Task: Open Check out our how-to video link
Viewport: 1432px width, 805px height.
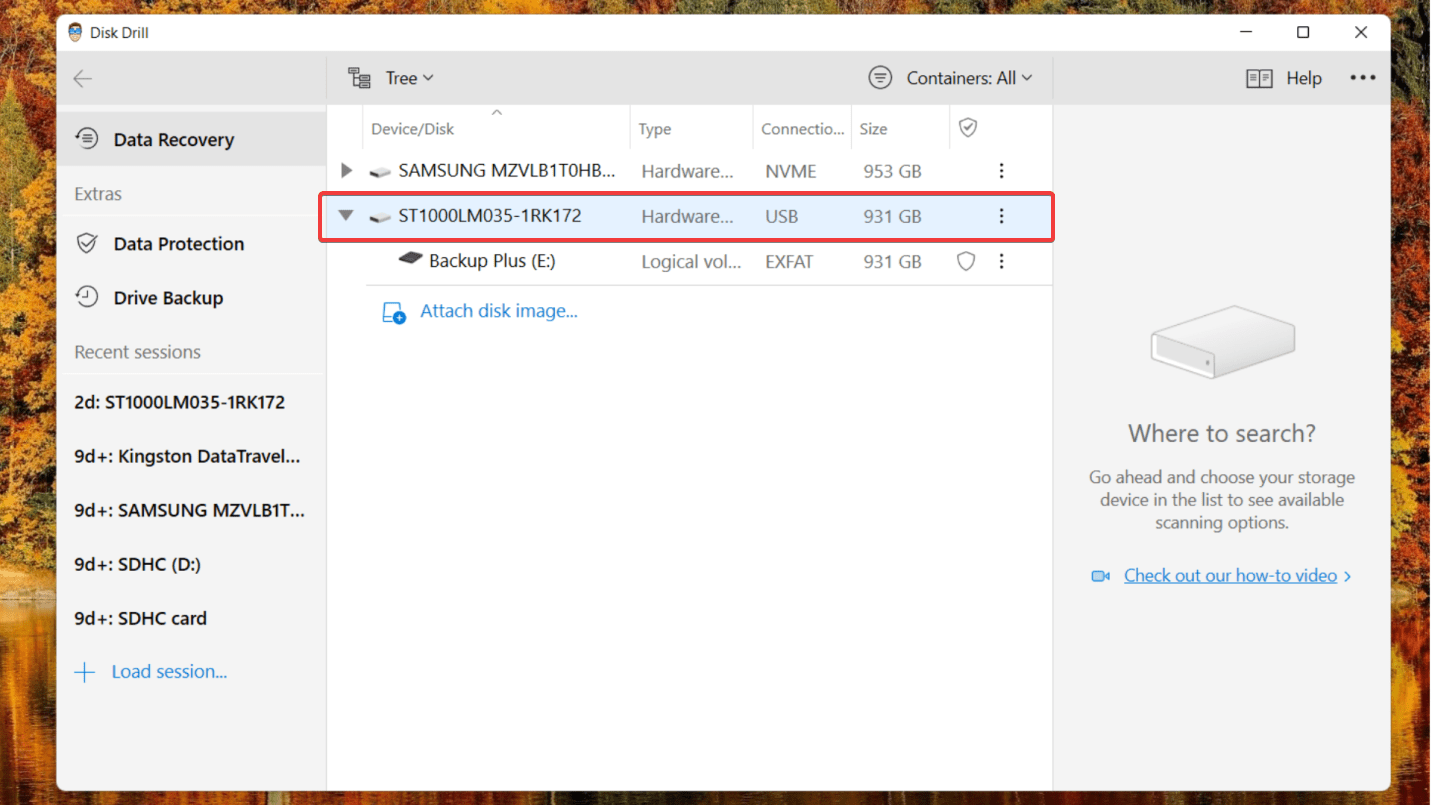Action: (1230, 575)
